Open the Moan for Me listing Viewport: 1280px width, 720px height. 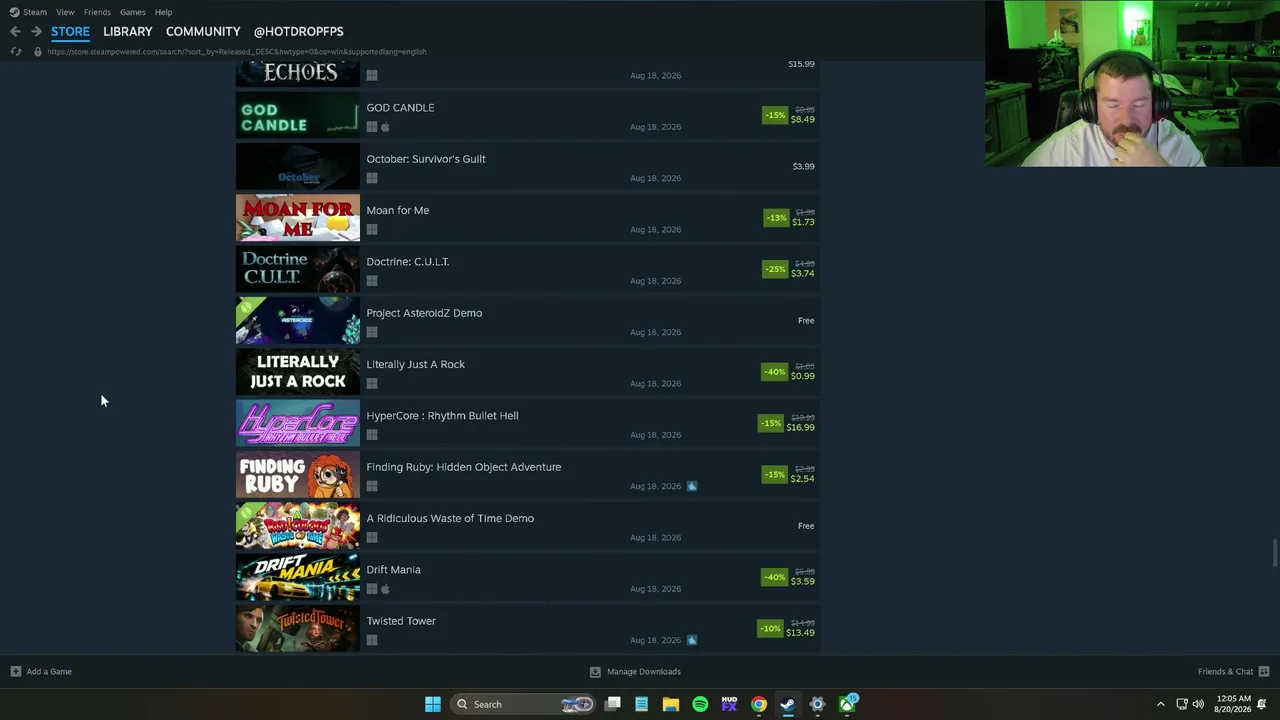528,218
